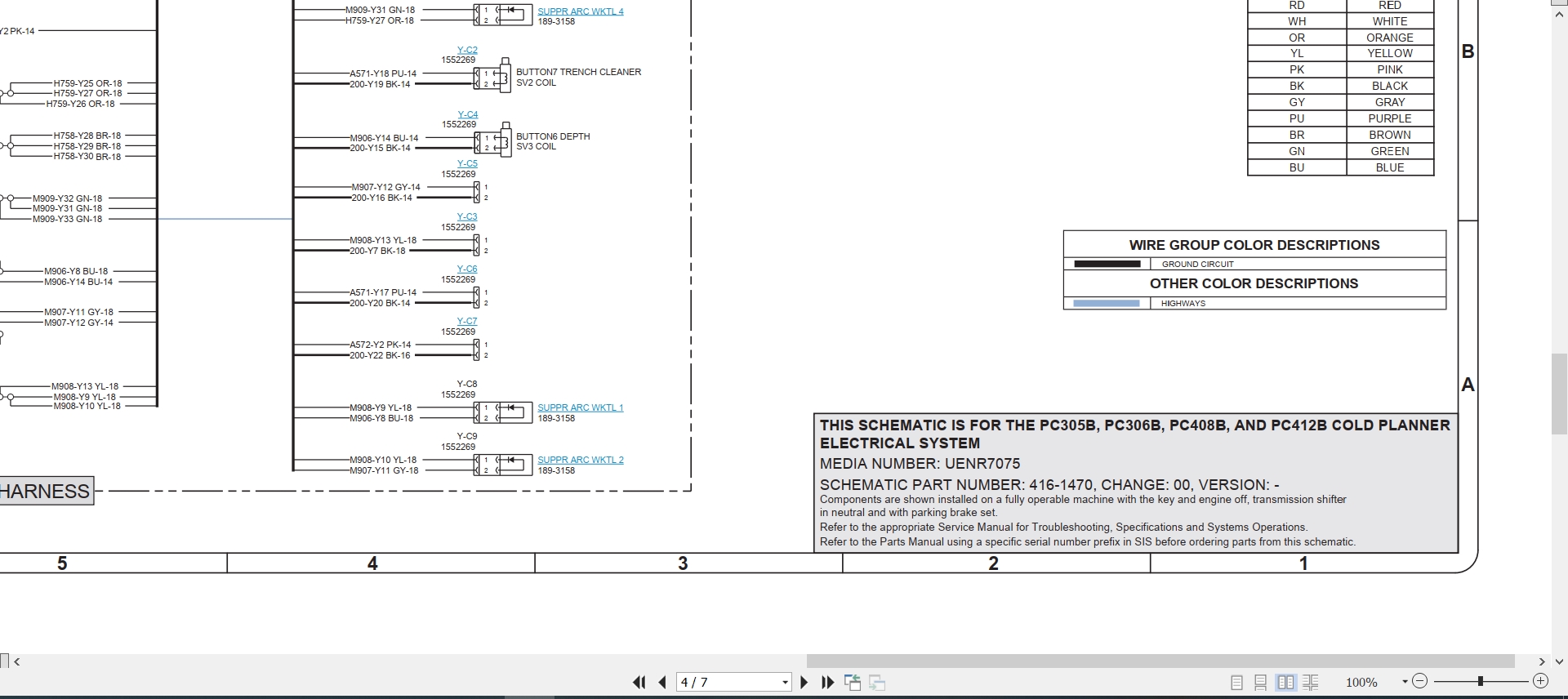
Task: Click wire label M907-Y12 GY-14 at Y-C5
Action: click(385, 187)
